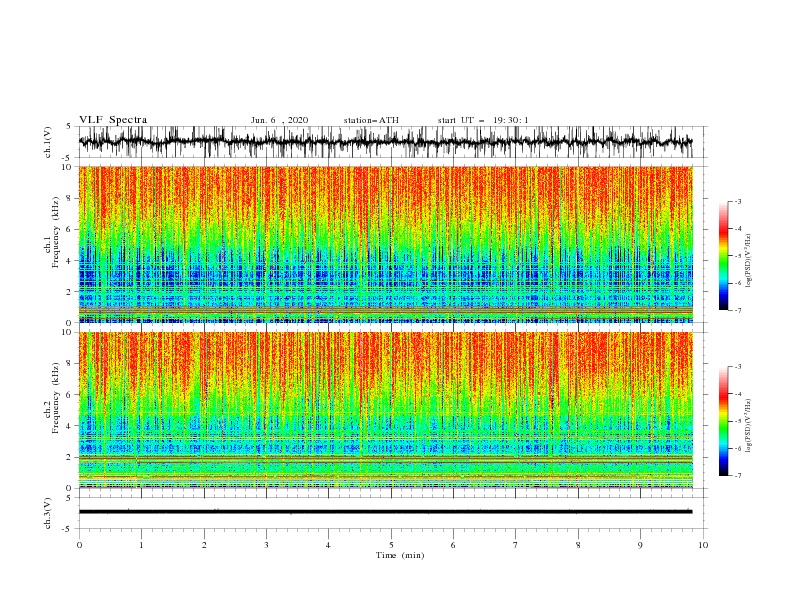The width and height of the screenshot is (792, 612).
Task: Click the "ch.2 Frequency (kHz)" axis label
Action: 51,398
